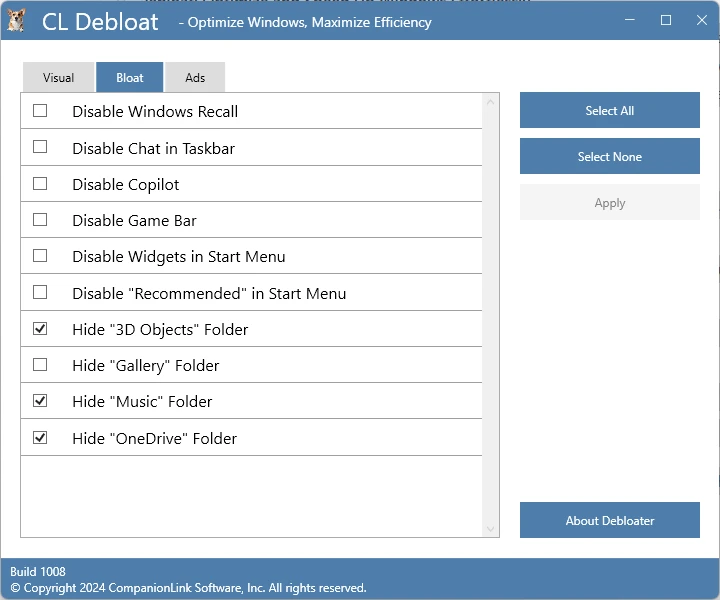This screenshot has width=720, height=600.
Task: Close the CL Debloat window
Action: coord(701,20)
